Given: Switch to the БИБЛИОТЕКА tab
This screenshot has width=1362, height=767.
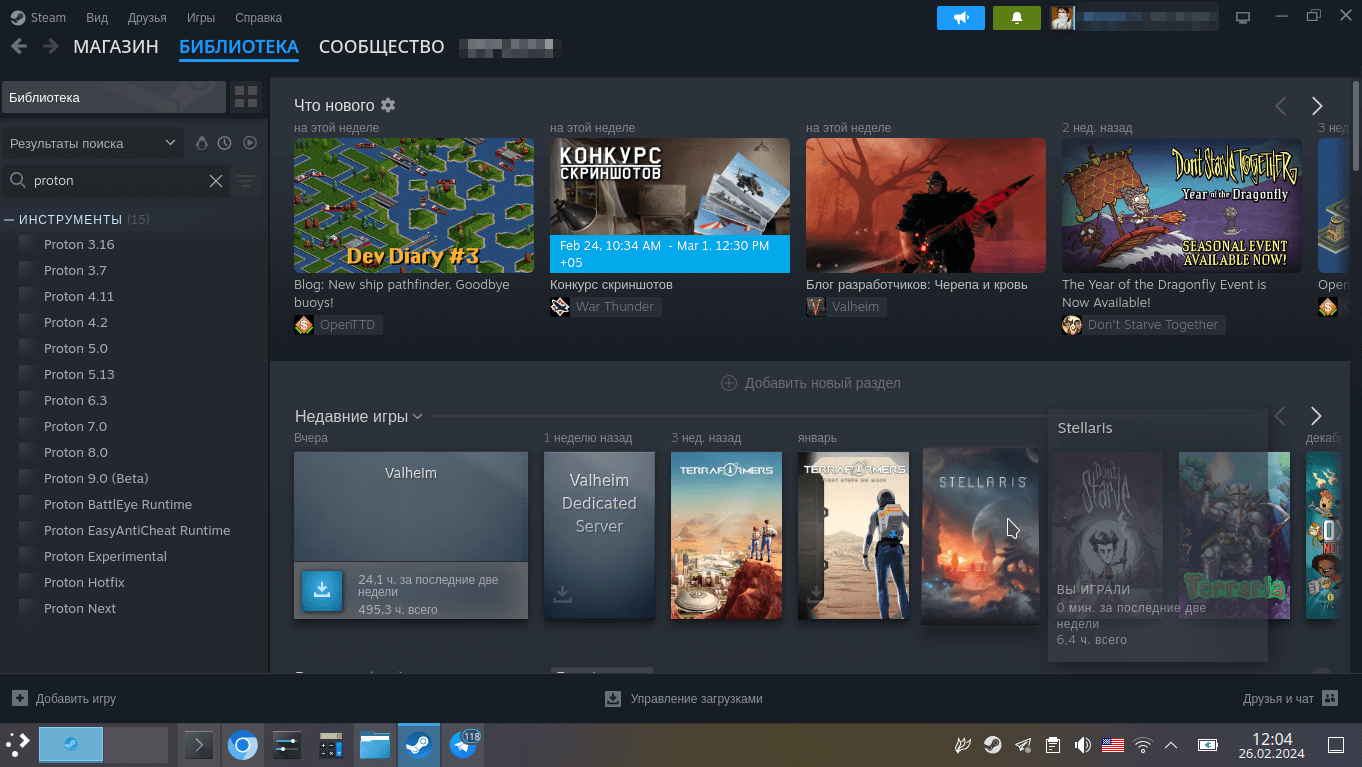Looking at the screenshot, I should pyautogui.click(x=239, y=47).
